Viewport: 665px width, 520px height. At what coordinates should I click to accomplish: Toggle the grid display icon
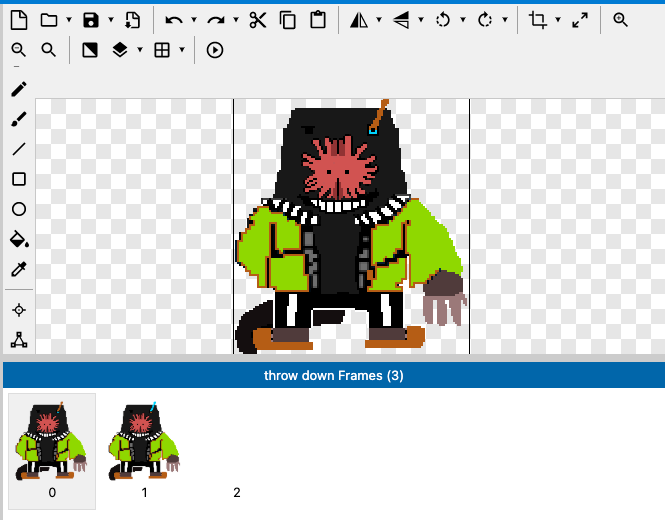pos(162,50)
